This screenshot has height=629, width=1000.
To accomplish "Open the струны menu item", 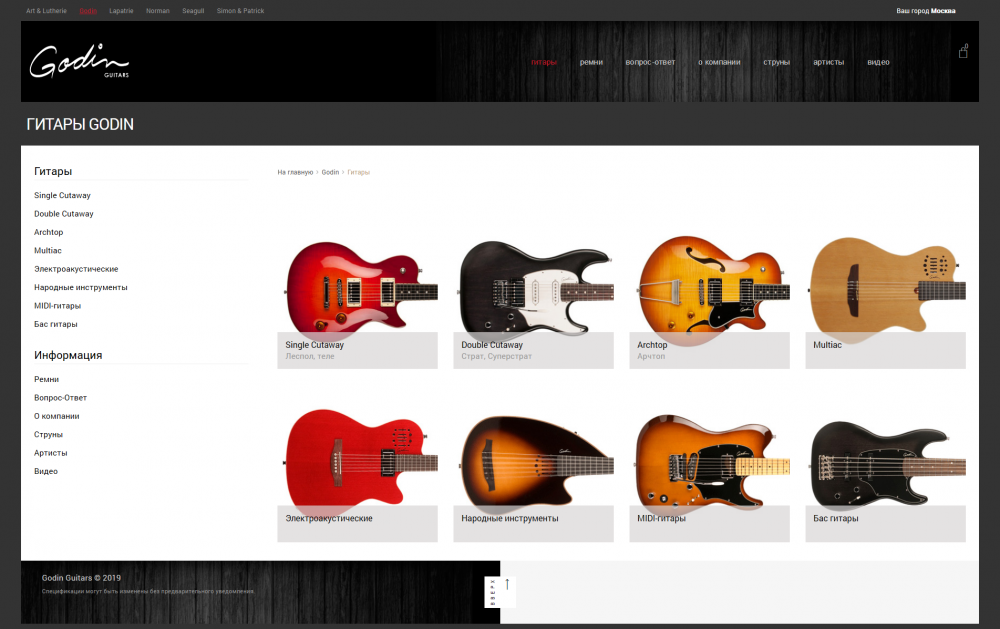I will 776,63.
